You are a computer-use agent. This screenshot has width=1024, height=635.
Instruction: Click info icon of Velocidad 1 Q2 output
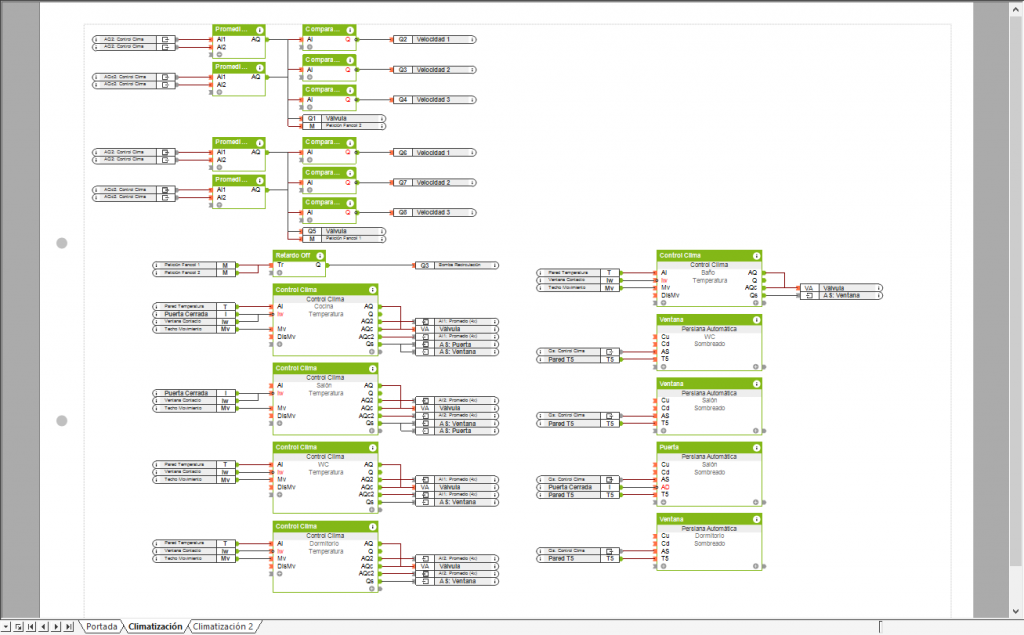pyautogui.click(x=472, y=40)
